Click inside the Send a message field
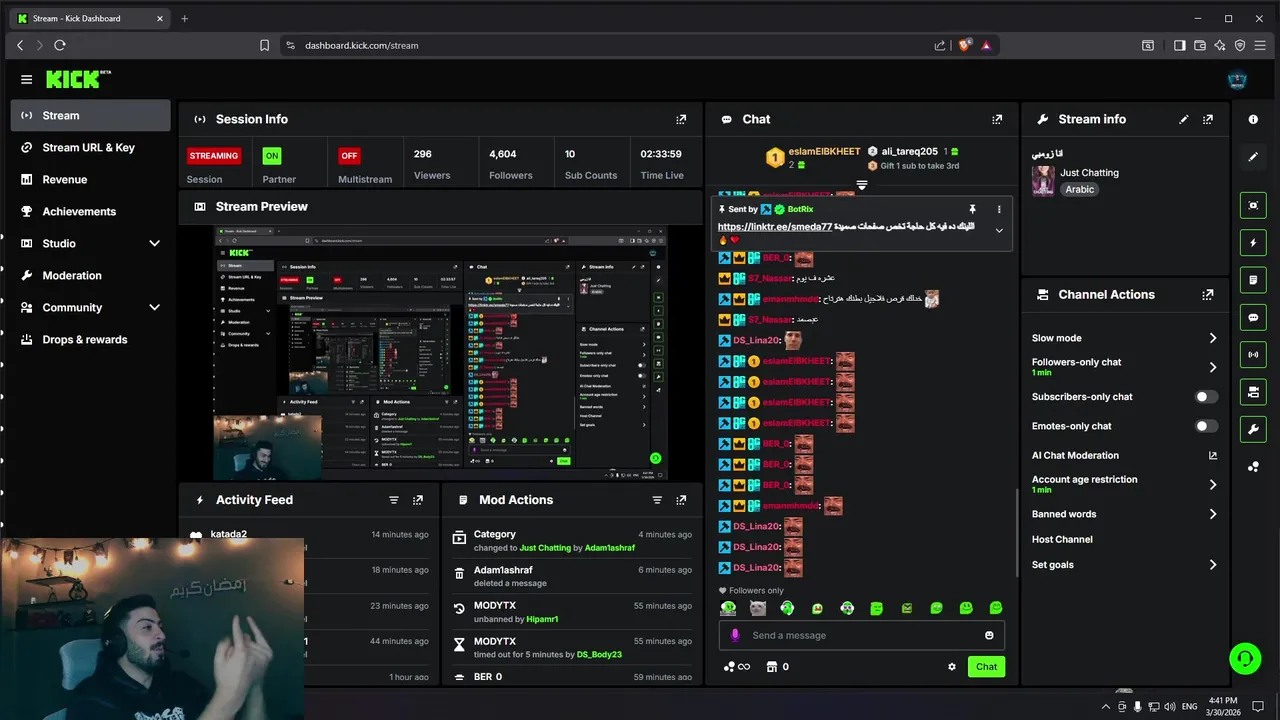The width and height of the screenshot is (1280, 720). [861, 636]
